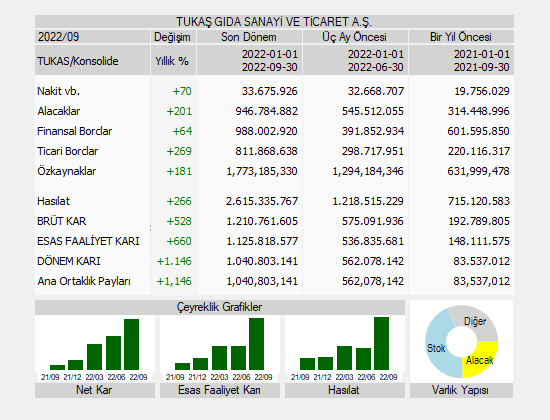The width and height of the screenshot is (550, 420).
Task: Select the Özkaynaklar row label
Action: coord(67,171)
